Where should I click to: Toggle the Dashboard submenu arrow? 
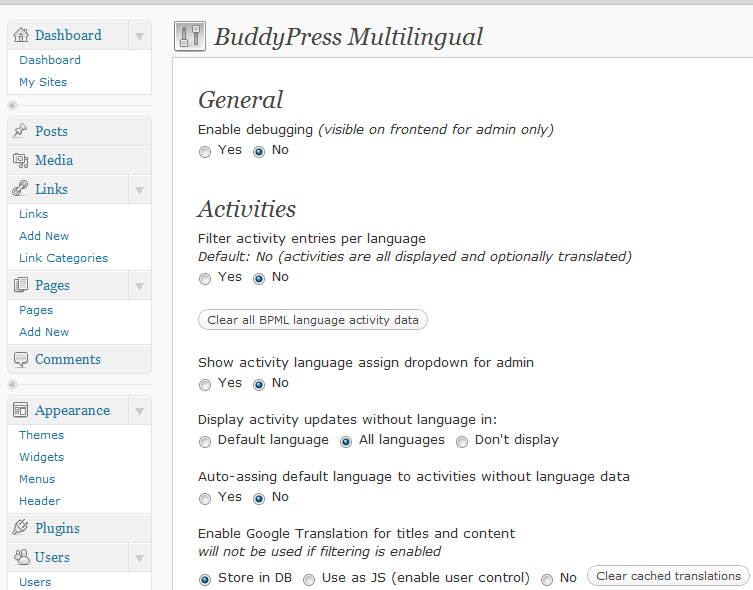tap(140, 36)
